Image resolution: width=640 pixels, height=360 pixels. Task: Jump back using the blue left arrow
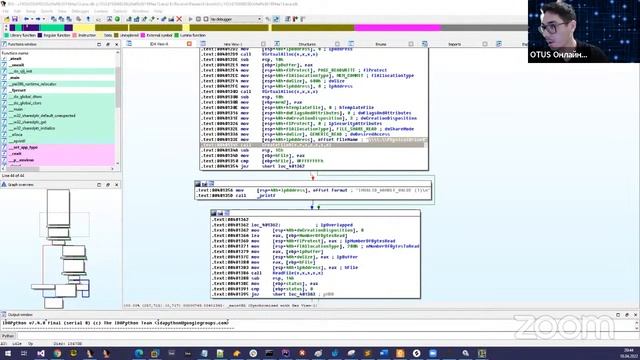[x=27, y=19]
